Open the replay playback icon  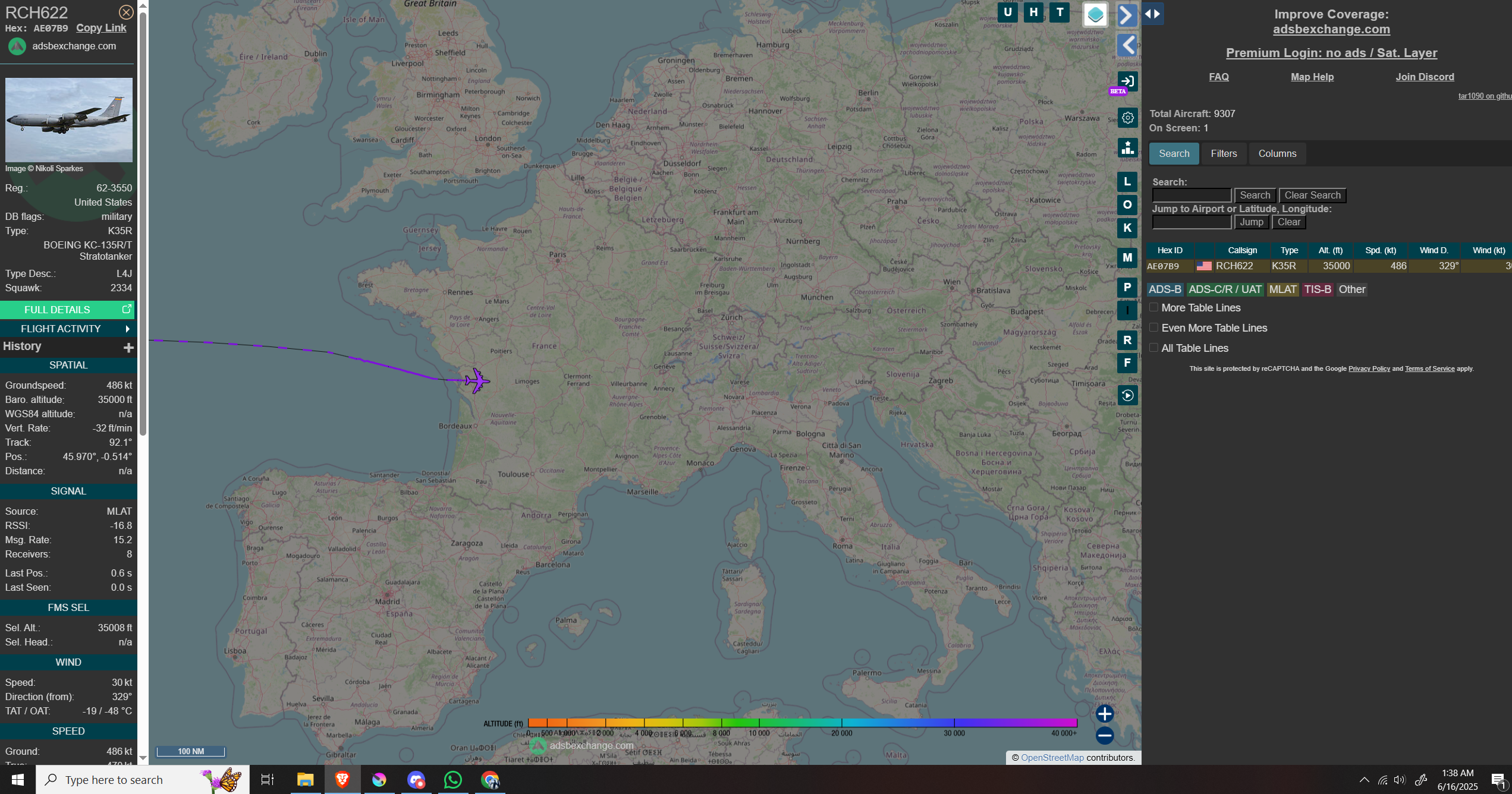pyautogui.click(x=1127, y=395)
